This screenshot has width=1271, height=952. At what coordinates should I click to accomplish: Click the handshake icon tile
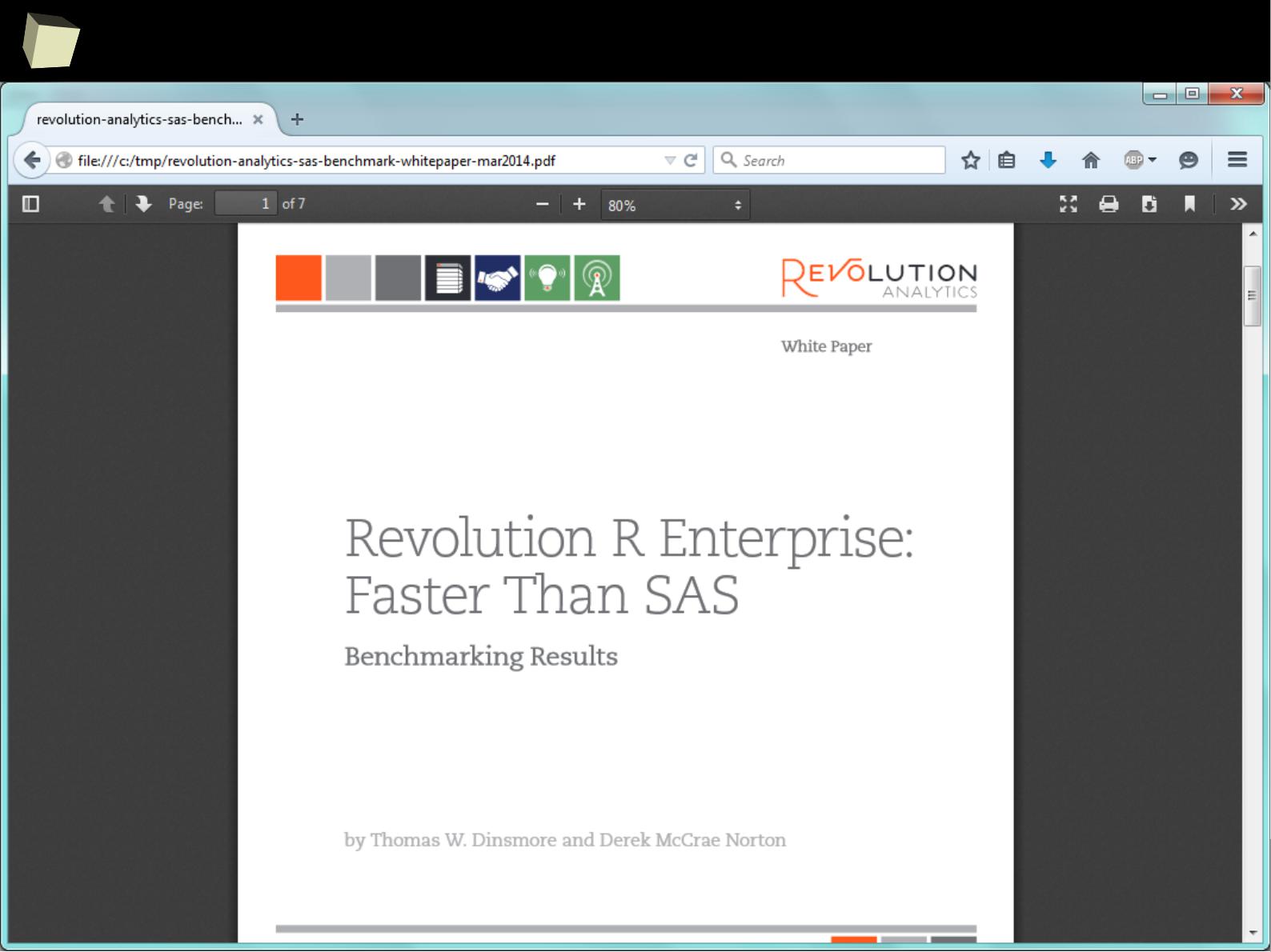(498, 278)
